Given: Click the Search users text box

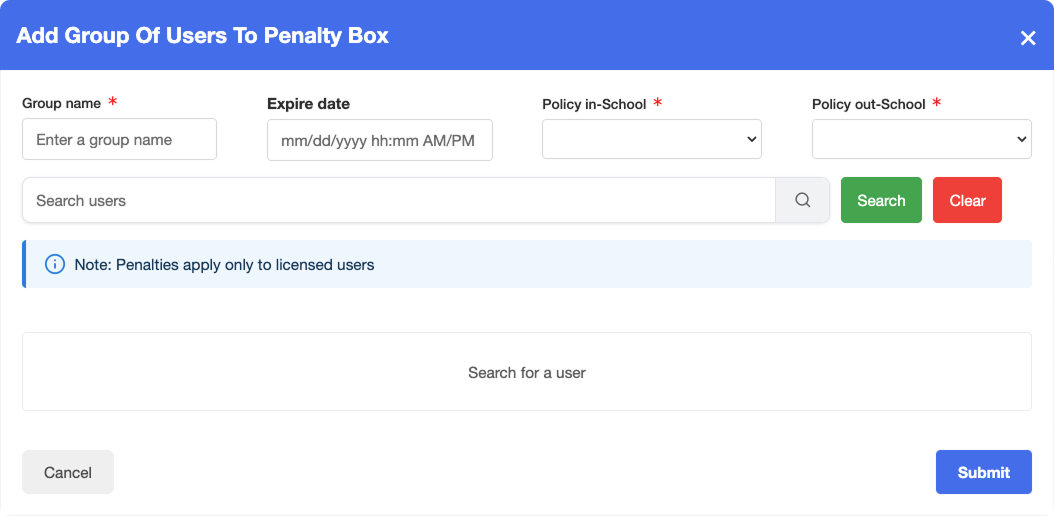Looking at the screenshot, I should [399, 200].
